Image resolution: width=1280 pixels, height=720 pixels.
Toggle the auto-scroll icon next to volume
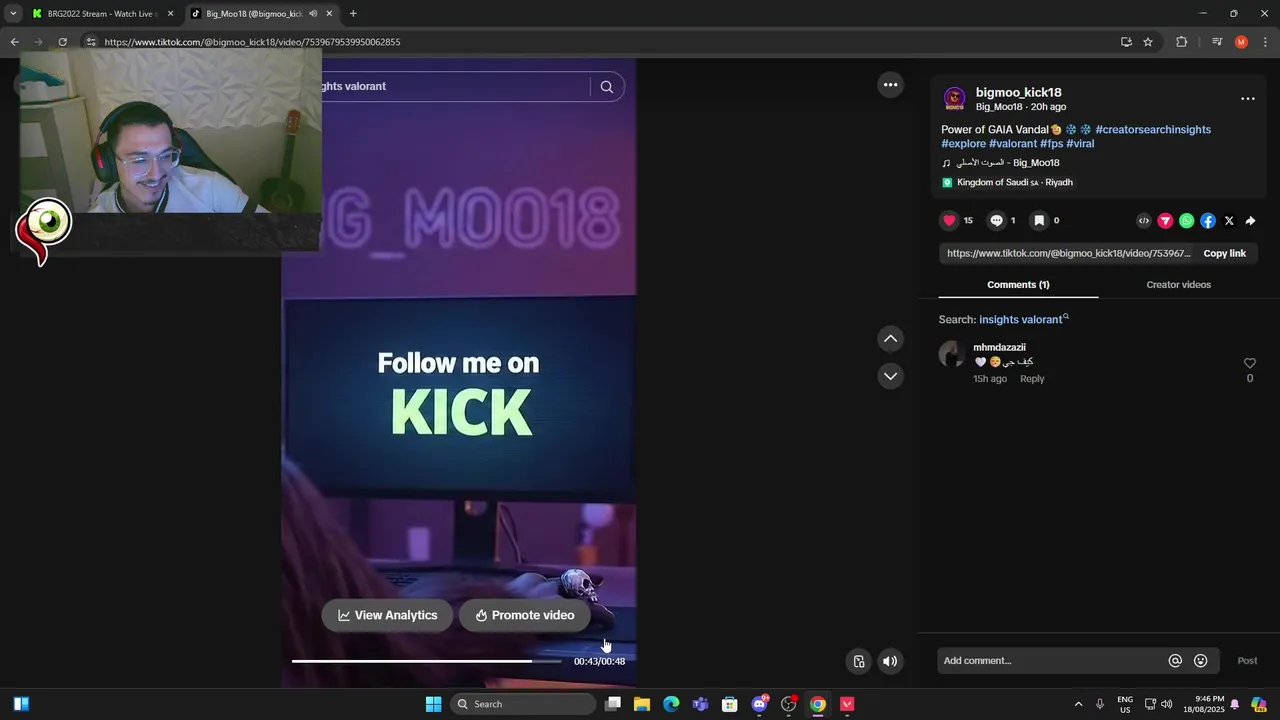(858, 661)
